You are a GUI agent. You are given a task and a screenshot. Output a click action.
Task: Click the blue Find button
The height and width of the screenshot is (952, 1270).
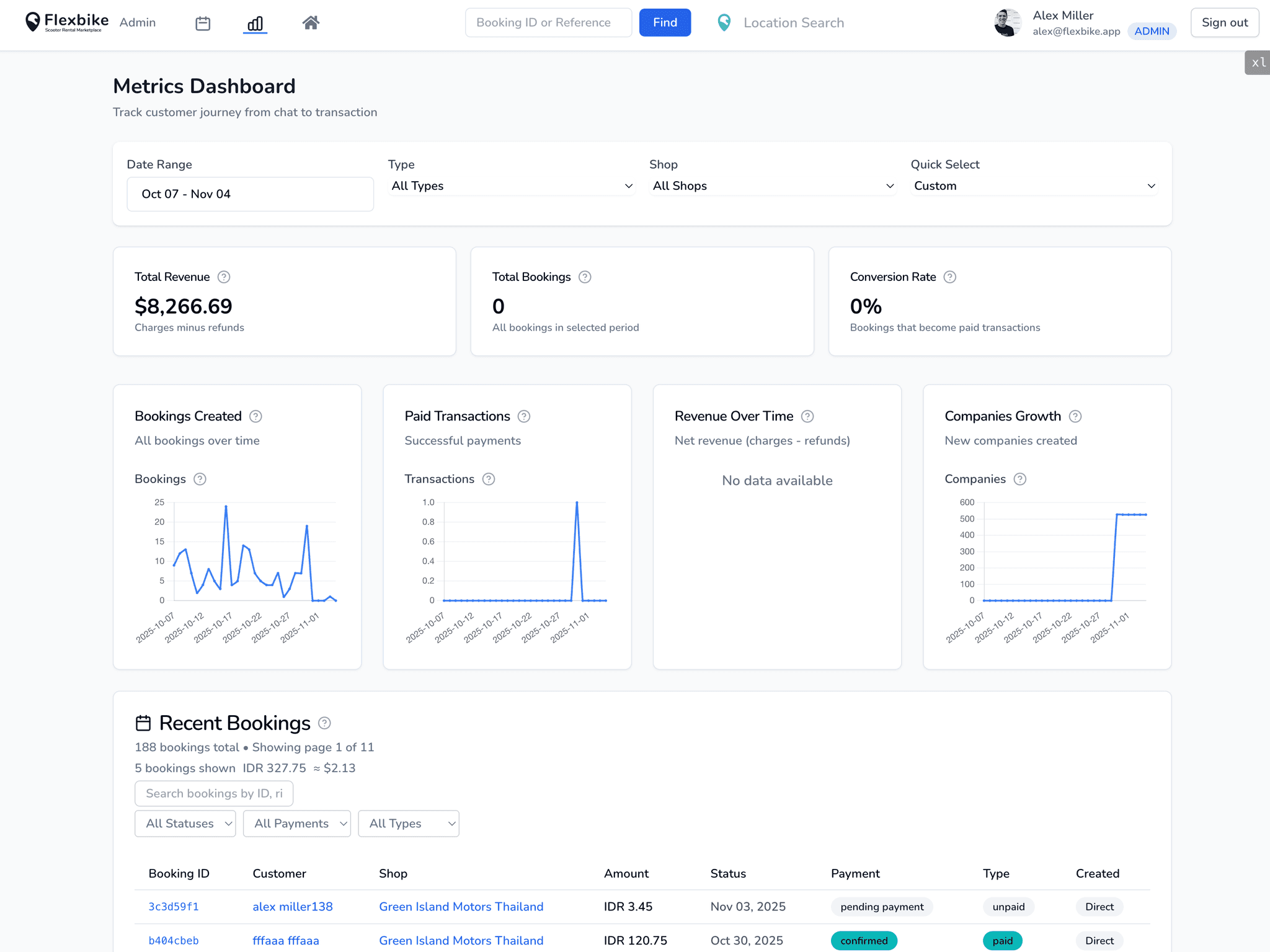[x=665, y=23]
